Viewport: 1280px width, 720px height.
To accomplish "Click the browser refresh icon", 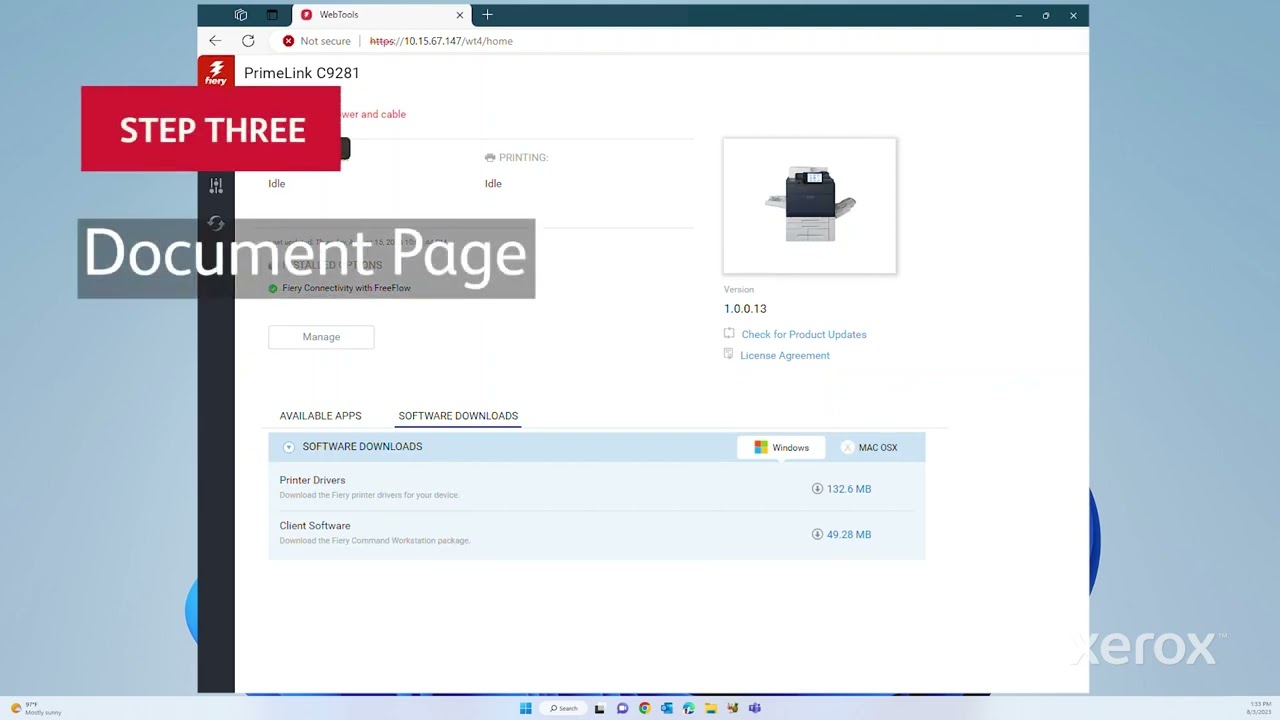I will (248, 41).
